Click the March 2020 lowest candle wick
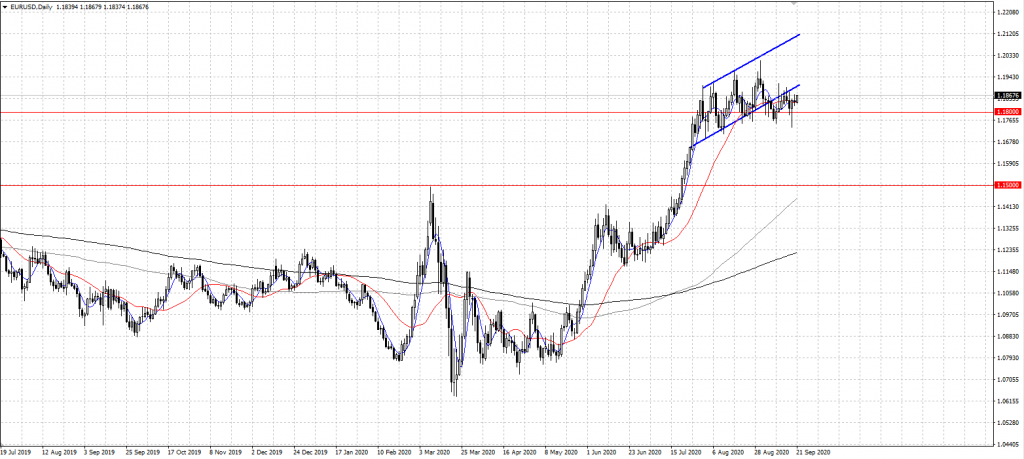This screenshot has width=1024, height=459. [453, 390]
